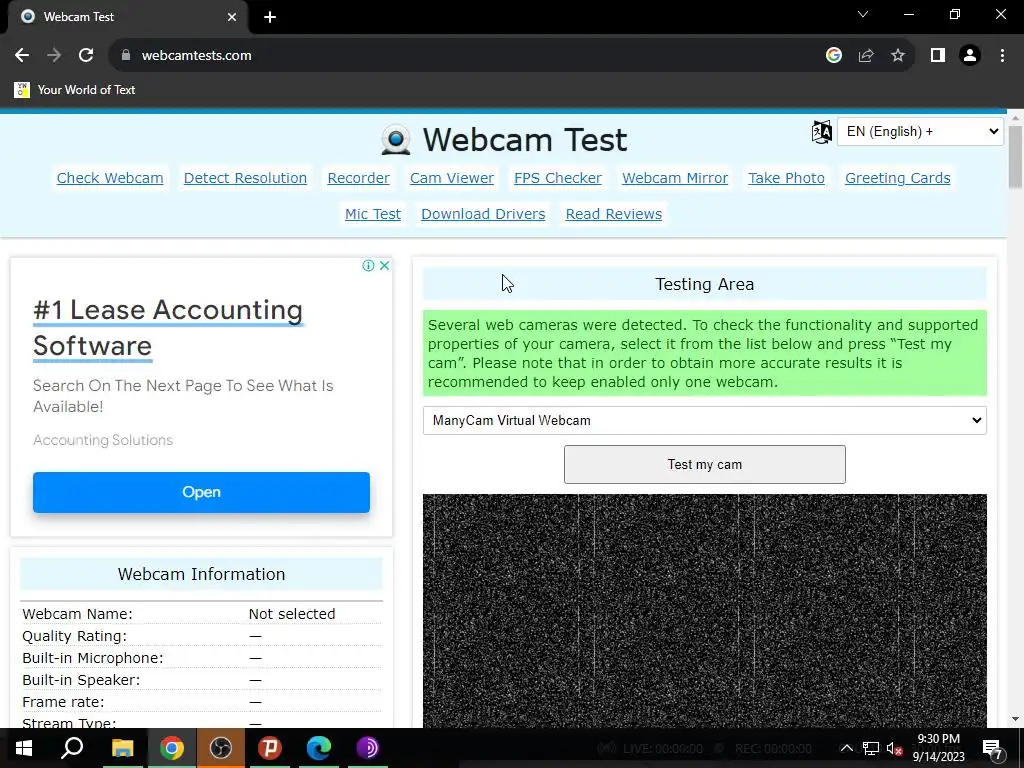
Task: Open the Check Webcam link
Action: click(x=110, y=178)
